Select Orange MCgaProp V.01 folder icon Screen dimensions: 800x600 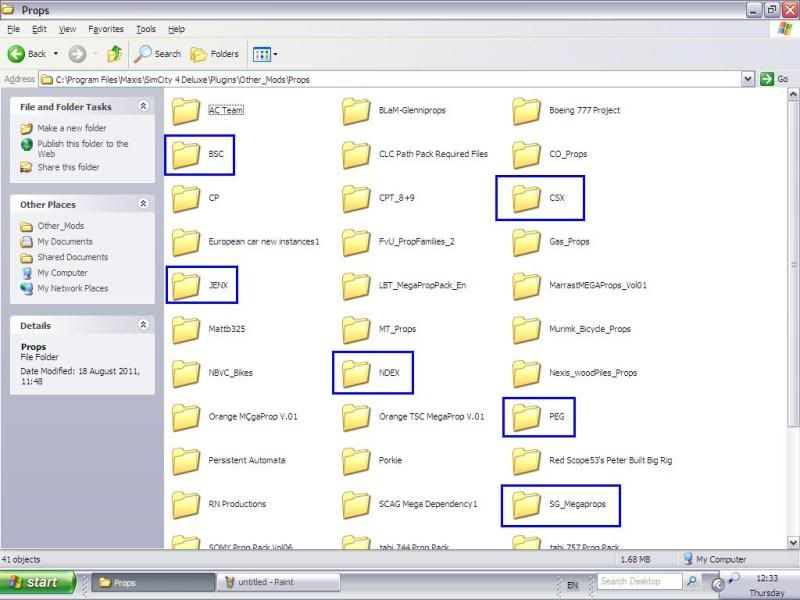coord(186,417)
